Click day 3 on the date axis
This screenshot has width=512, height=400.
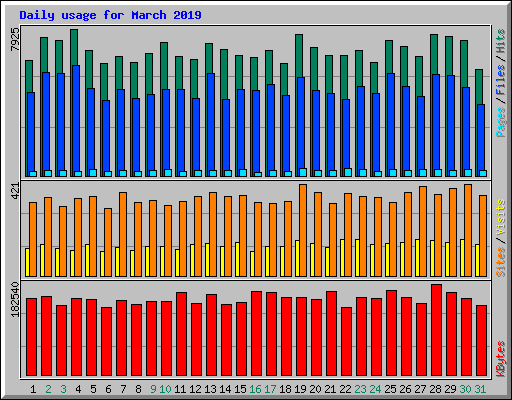coord(63,389)
